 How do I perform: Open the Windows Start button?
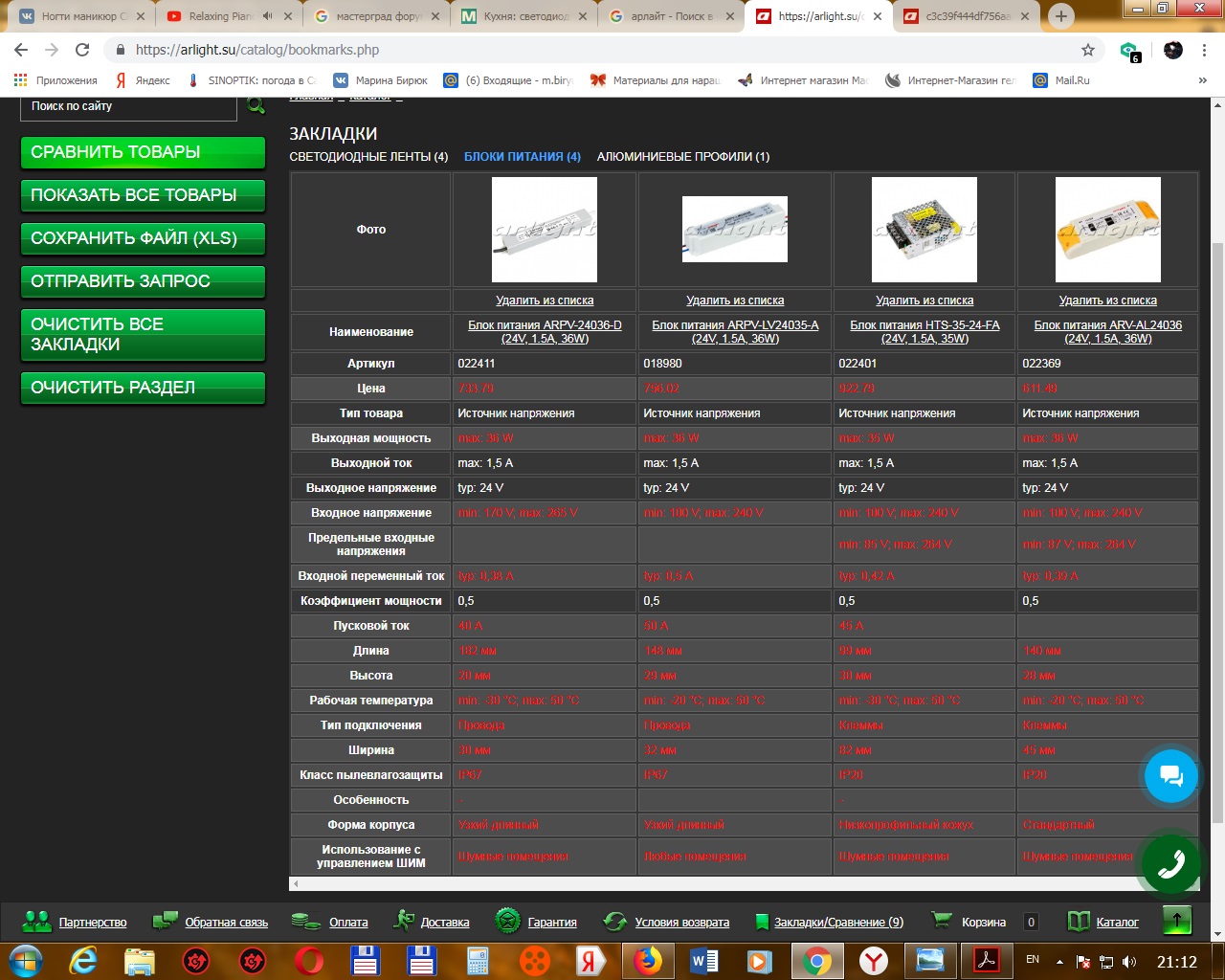(26, 960)
